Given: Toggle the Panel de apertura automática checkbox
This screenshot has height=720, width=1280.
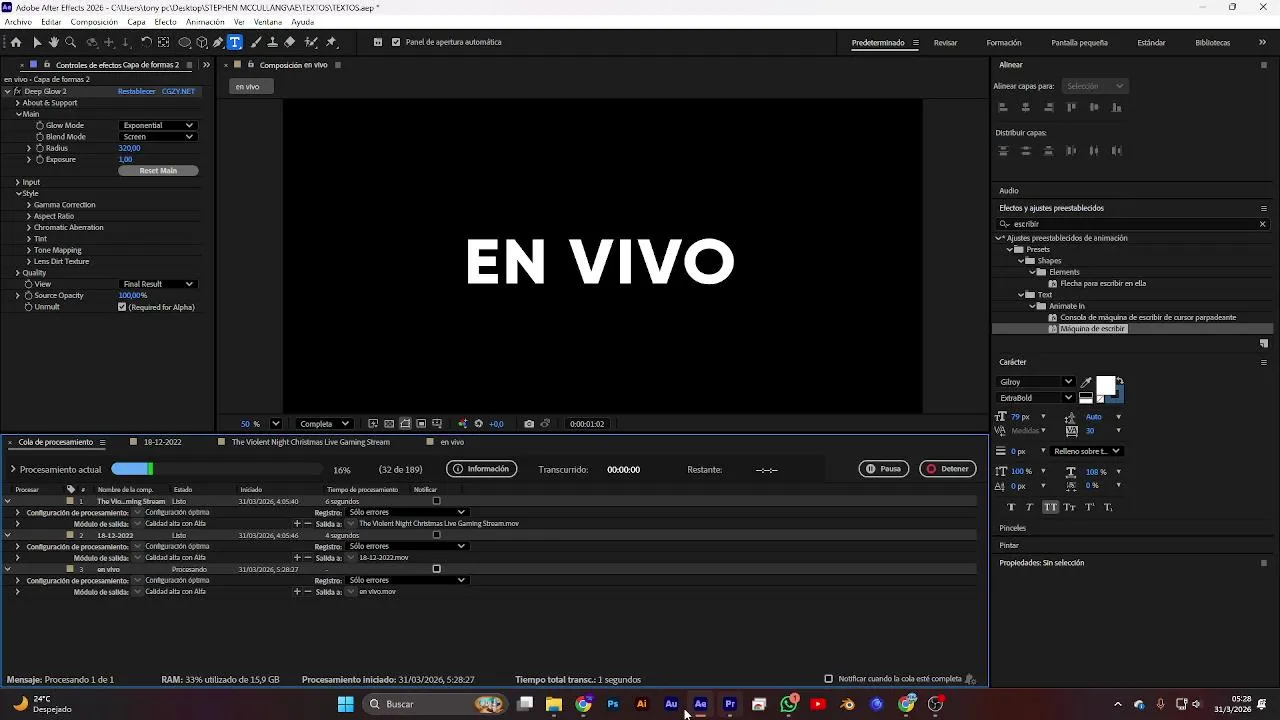Looking at the screenshot, I should pyautogui.click(x=396, y=42).
